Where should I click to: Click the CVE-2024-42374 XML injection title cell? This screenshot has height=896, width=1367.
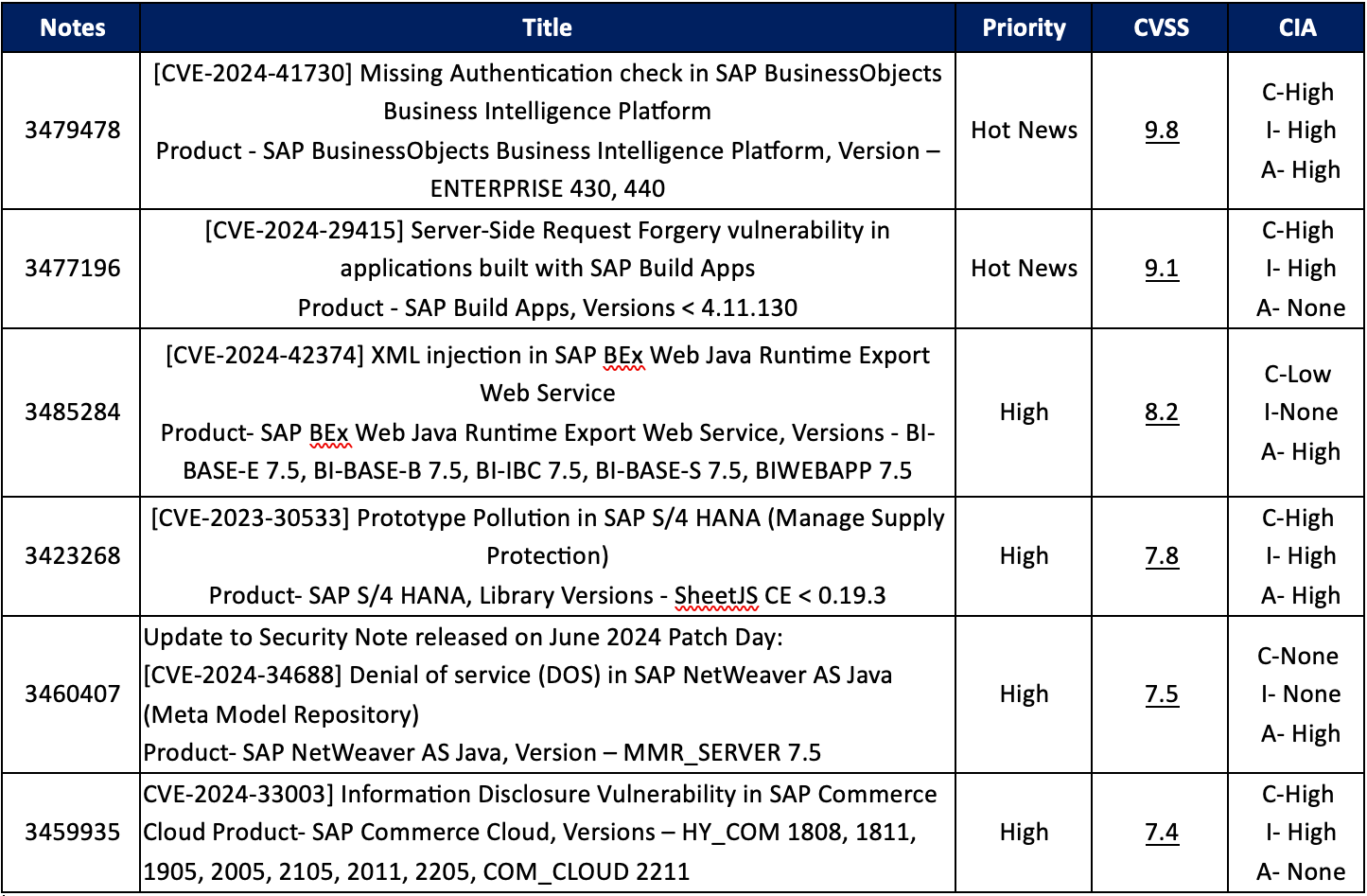pos(548,413)
